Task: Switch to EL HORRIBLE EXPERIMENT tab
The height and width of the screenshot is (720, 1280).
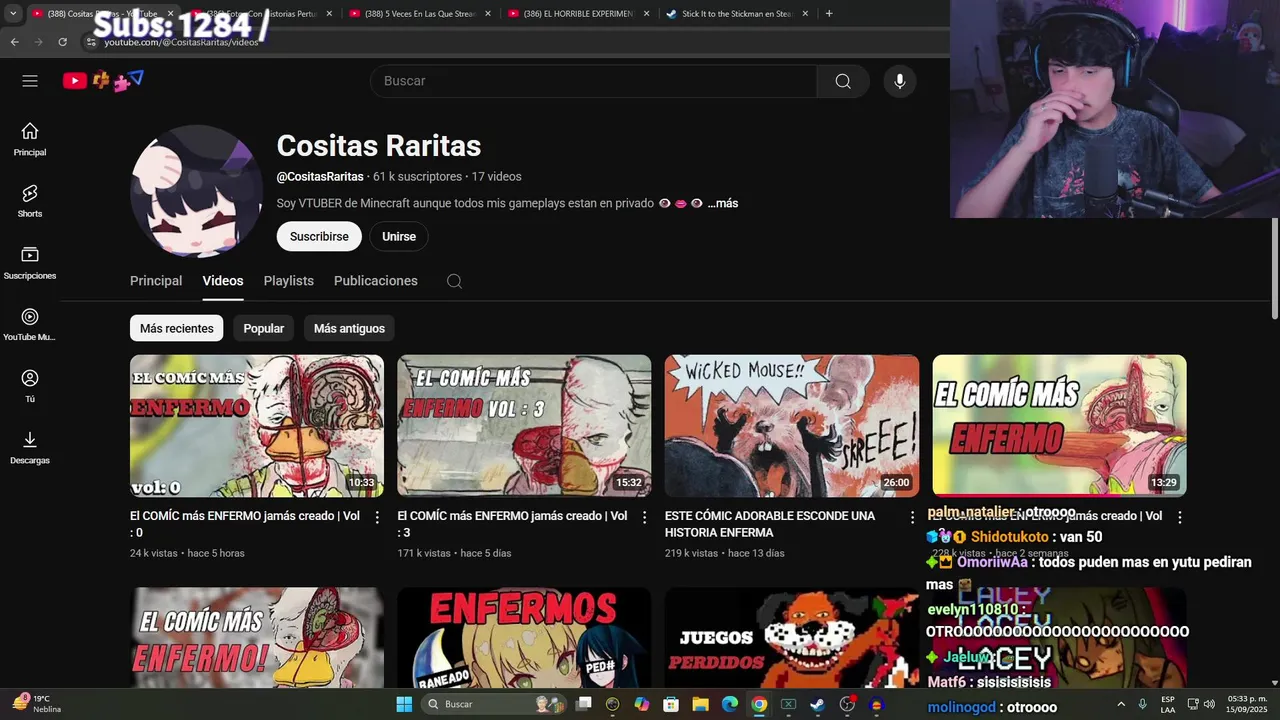Action: tap(579, 14)
